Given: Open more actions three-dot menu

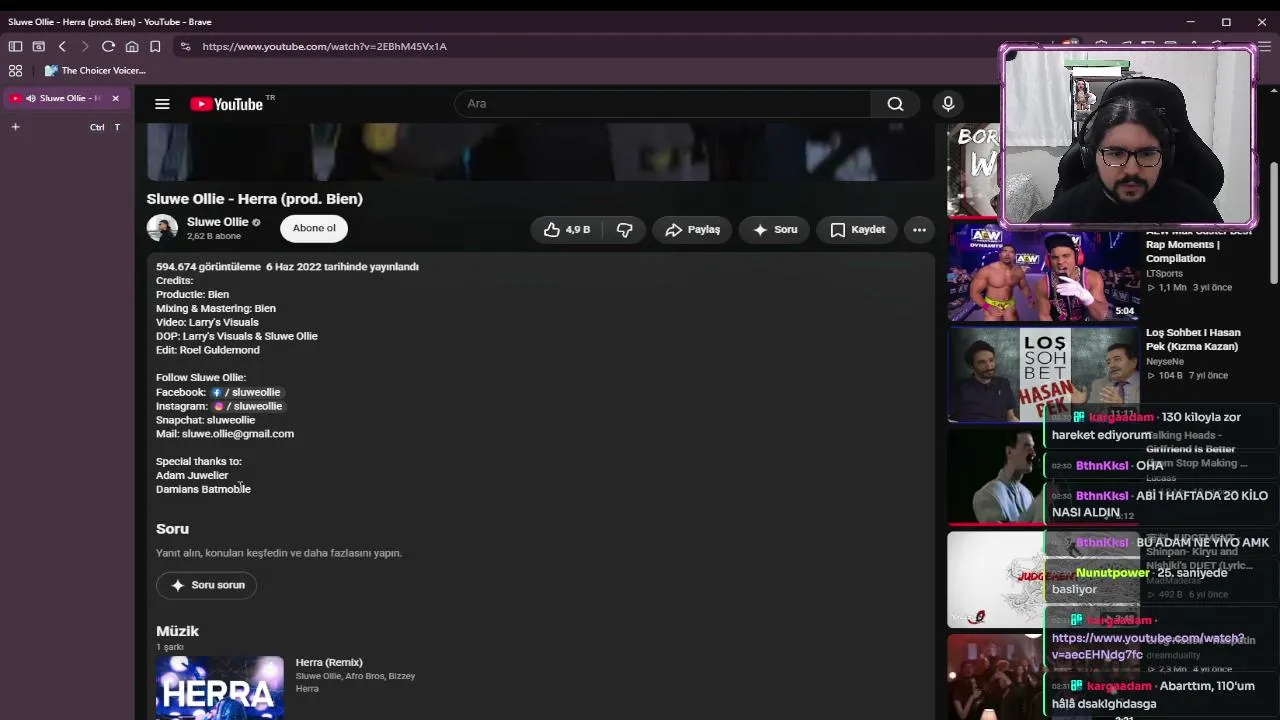Looking at the screenshot, I should click(x=919, y=230).
